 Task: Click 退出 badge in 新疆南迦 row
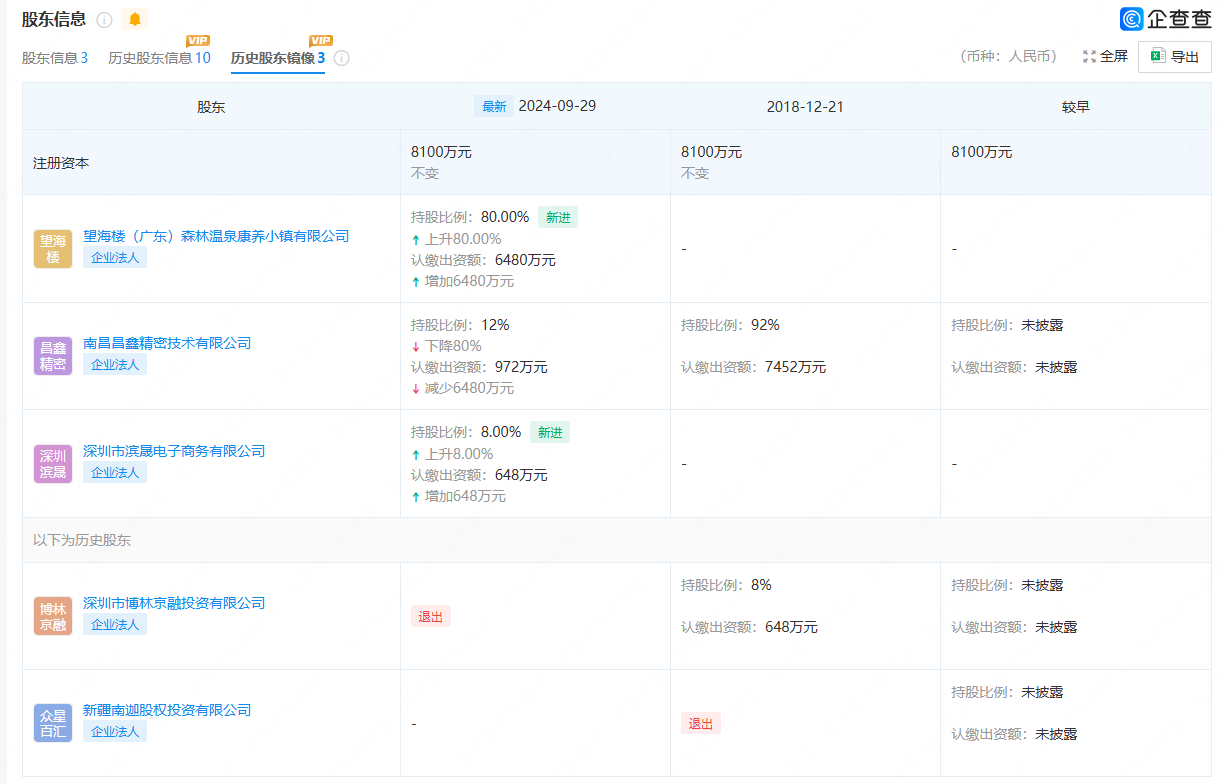click(x=701, y=724)
